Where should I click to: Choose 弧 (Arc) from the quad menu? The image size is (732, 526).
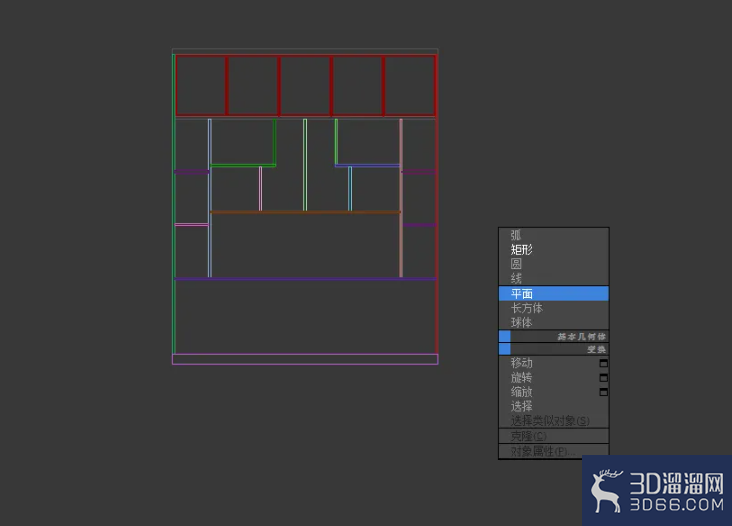pyautogui.click(x=554, y=235)
